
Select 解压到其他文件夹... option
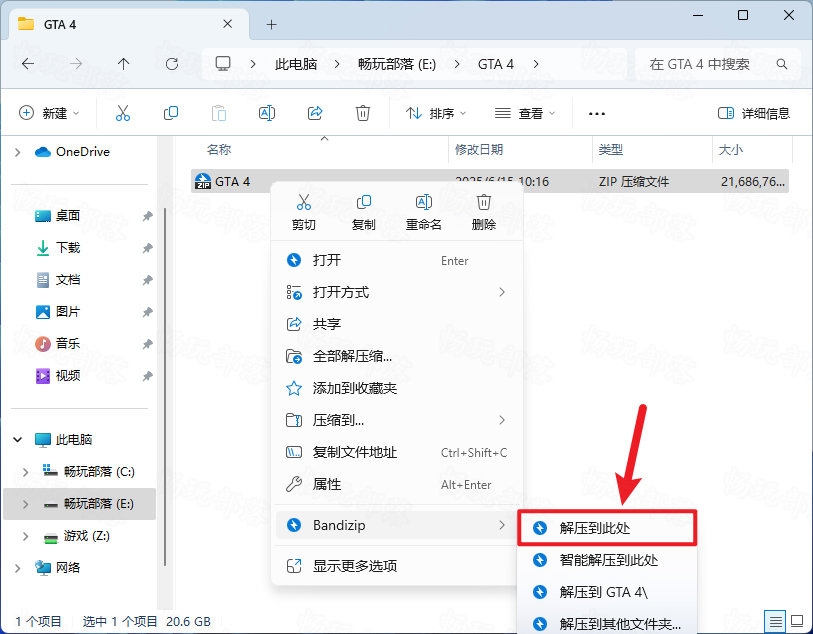point(607,624)
